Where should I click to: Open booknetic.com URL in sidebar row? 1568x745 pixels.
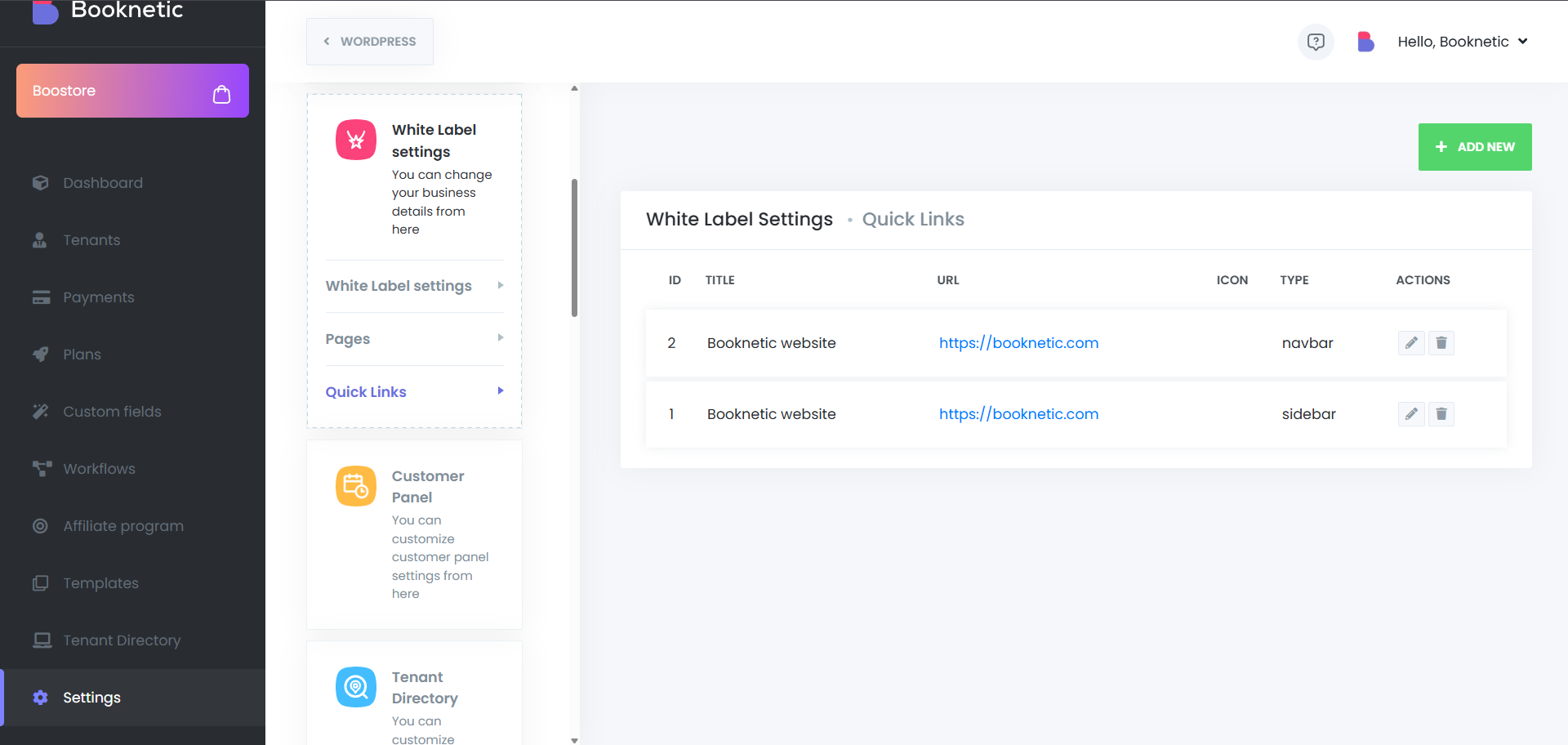tap(1018, 414)
